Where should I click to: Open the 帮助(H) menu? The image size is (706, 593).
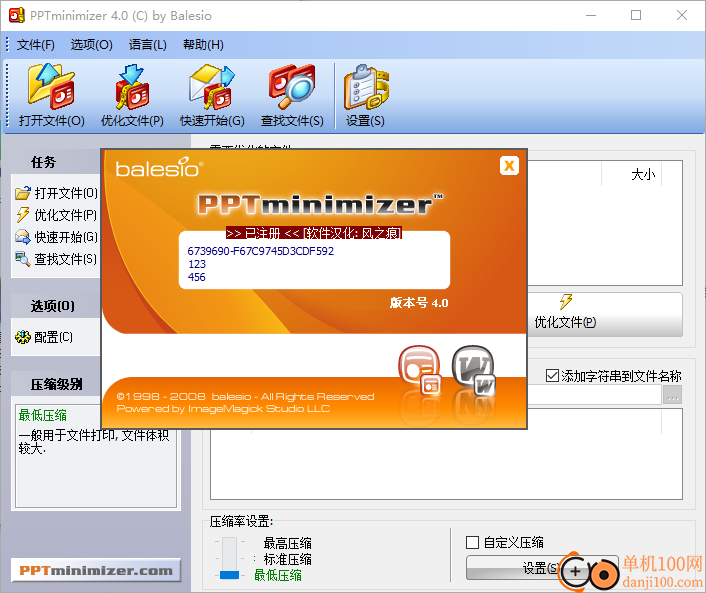pyautogui.click(x=203, y=45)
